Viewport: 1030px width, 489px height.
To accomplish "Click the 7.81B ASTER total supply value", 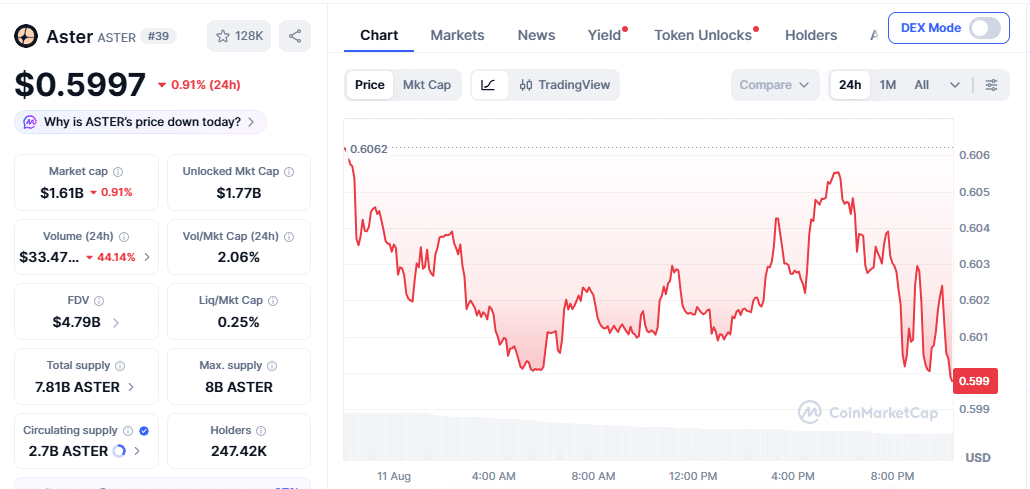I will [x=78, y=386].
